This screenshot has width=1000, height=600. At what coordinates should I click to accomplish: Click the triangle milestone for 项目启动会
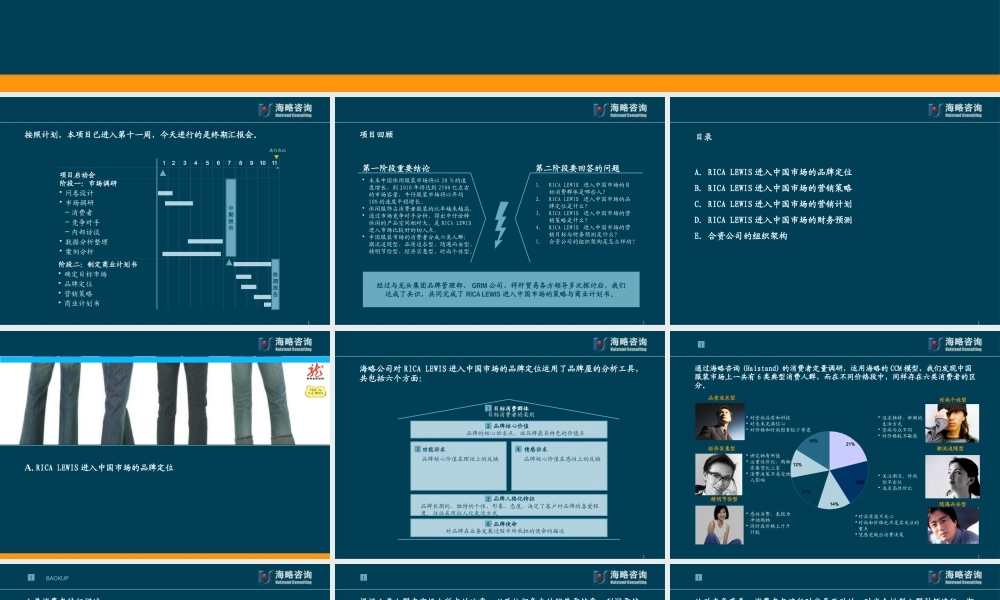(163, 173)
